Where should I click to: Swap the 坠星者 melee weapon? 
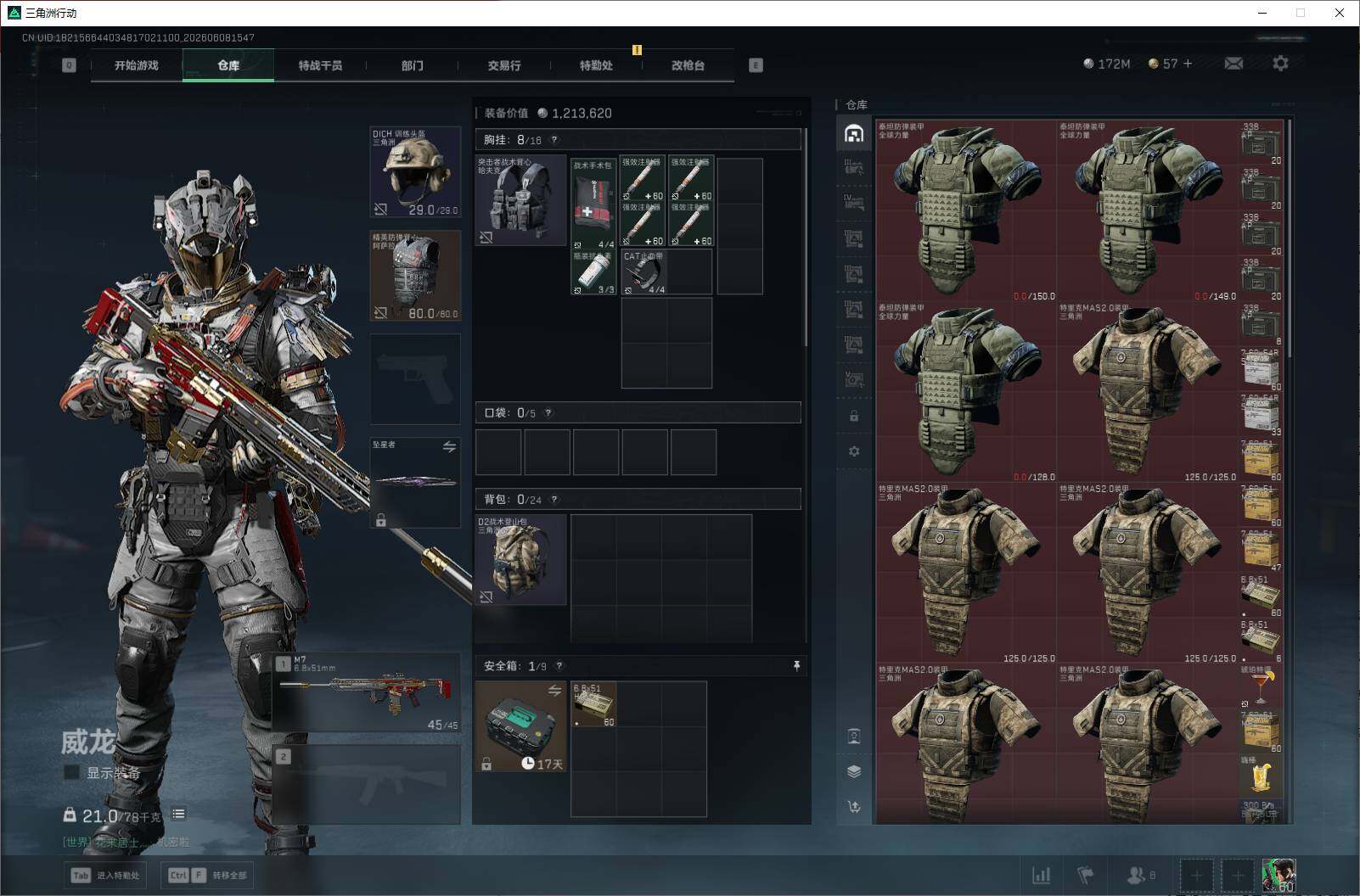(x=449, y=446)
